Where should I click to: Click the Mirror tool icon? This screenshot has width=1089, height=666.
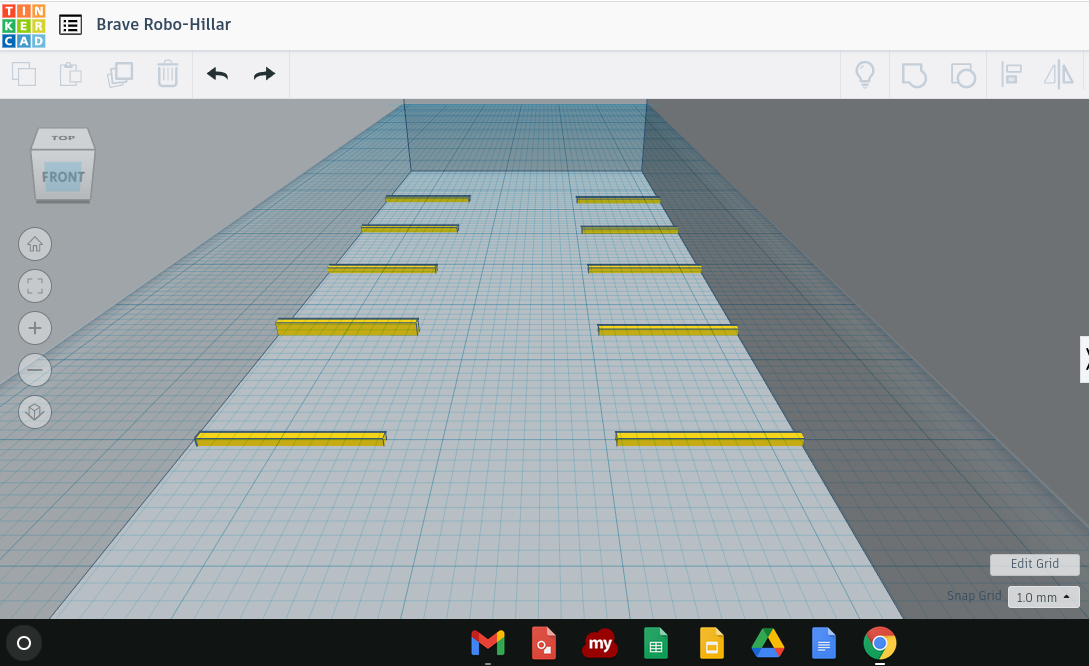coord(1058,74)
